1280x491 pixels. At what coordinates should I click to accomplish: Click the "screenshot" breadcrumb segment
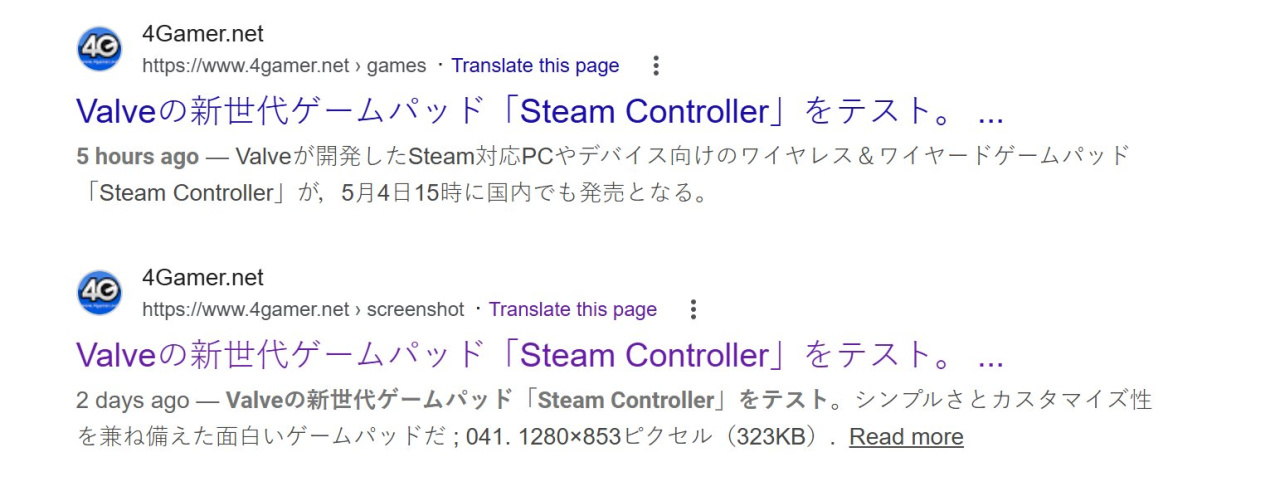[415, 310]
